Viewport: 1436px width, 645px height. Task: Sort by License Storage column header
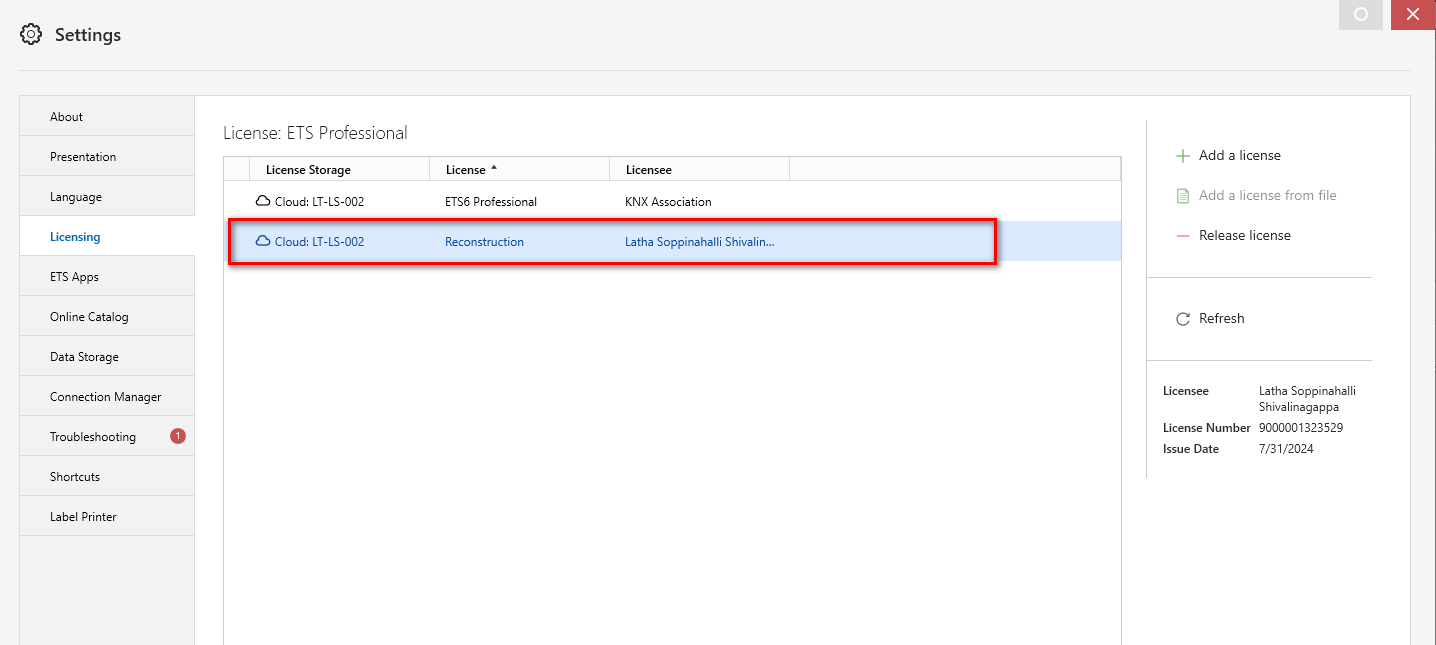pos(308,170)
